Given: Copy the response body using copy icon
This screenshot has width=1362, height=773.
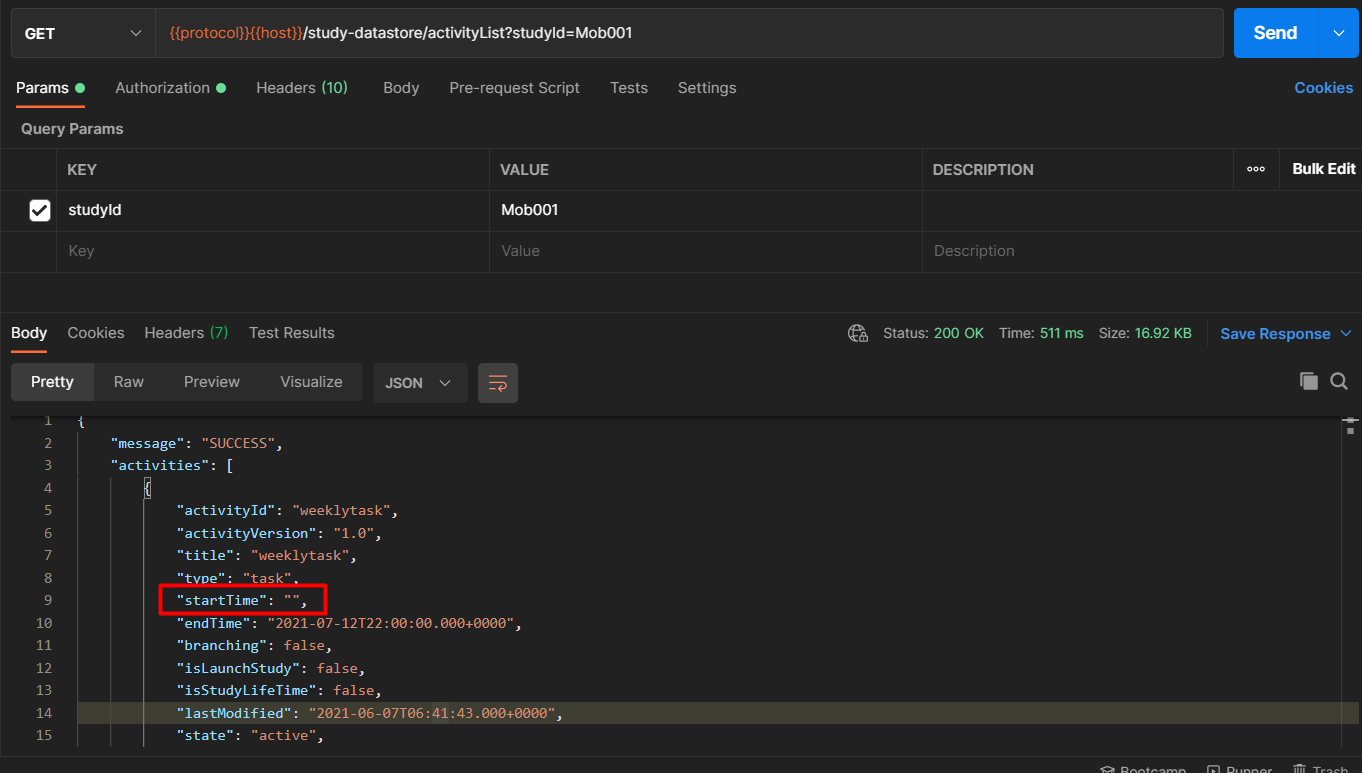Looking at the screenshot, I should 1308,381.
